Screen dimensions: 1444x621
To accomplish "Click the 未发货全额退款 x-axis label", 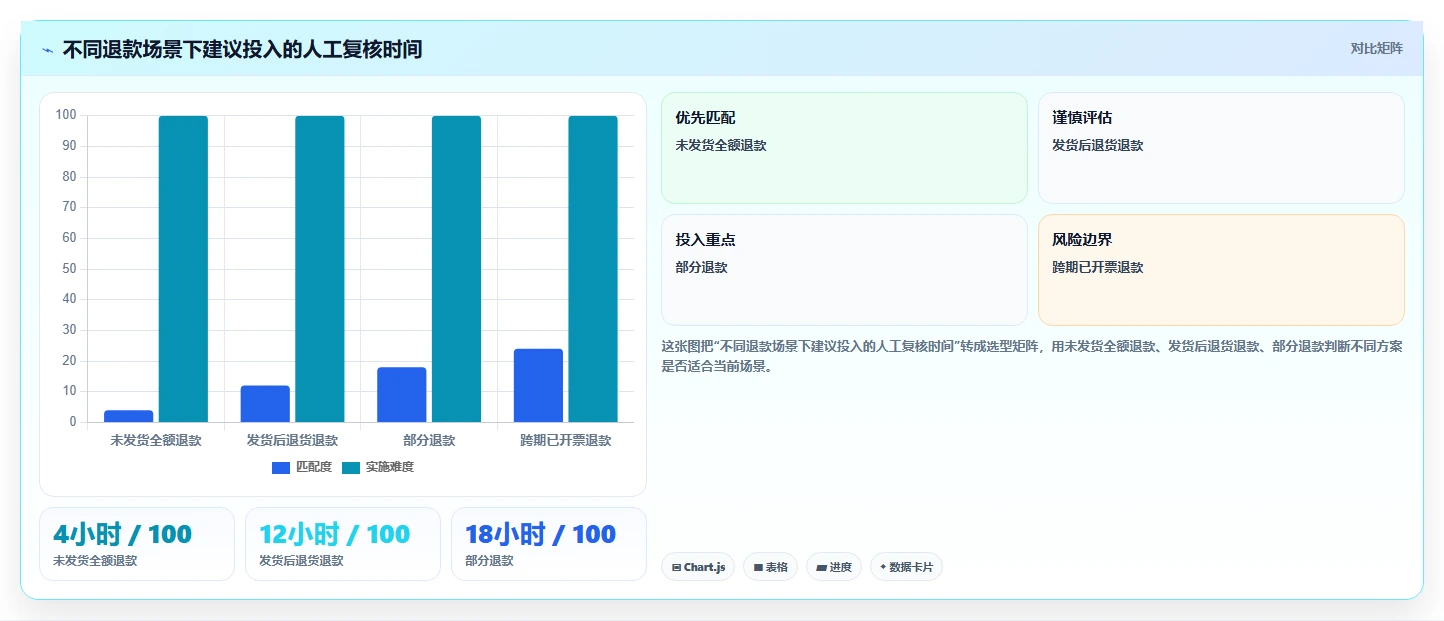I will [x=156, y=440].
